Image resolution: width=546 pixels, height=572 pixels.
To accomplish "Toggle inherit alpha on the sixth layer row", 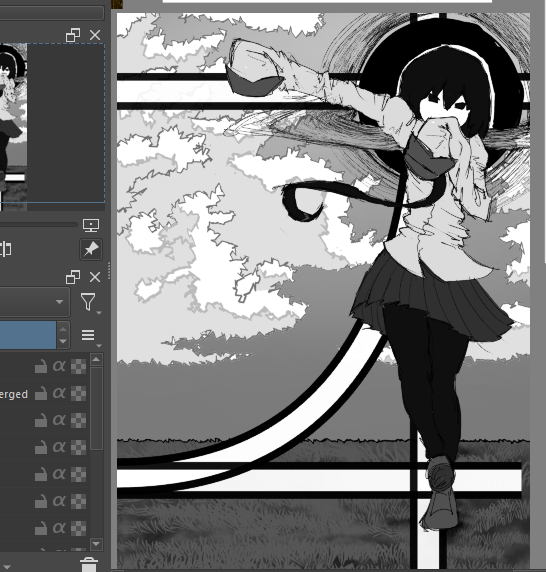I will [59, 501].
